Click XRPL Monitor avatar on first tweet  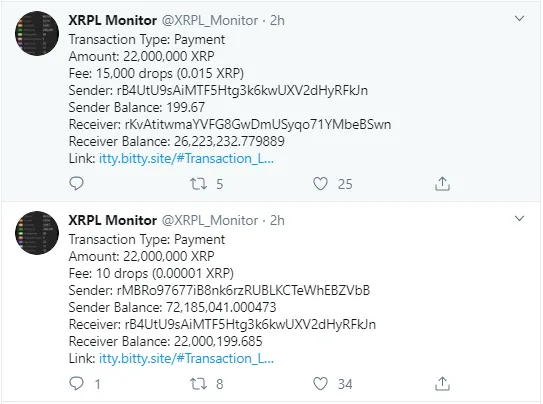(x=37, y=33)
